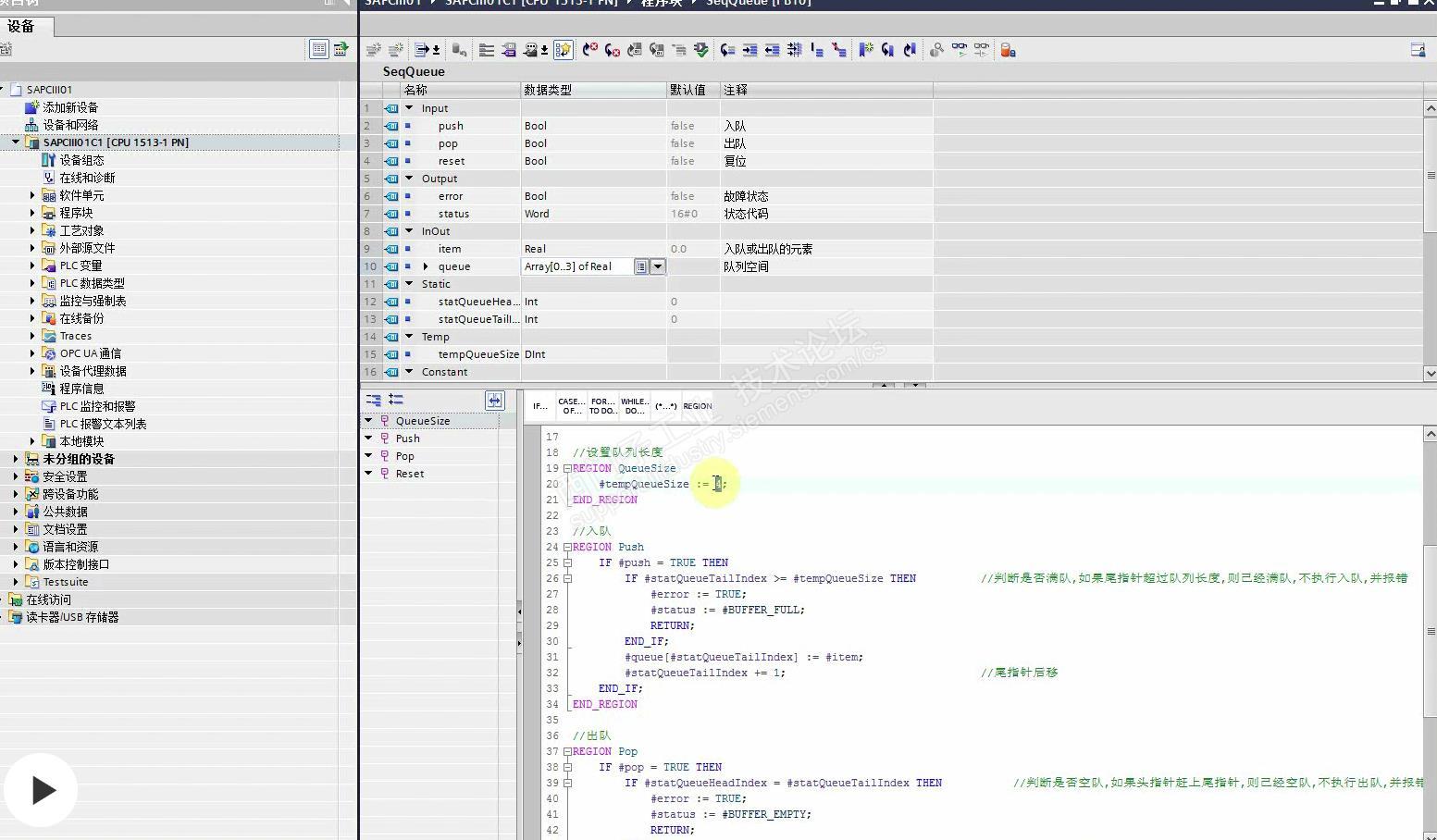The height and width of the screenshot is (840, 1437).
Task: Toggle the details view icon in device panel
Action: [318, 49]
